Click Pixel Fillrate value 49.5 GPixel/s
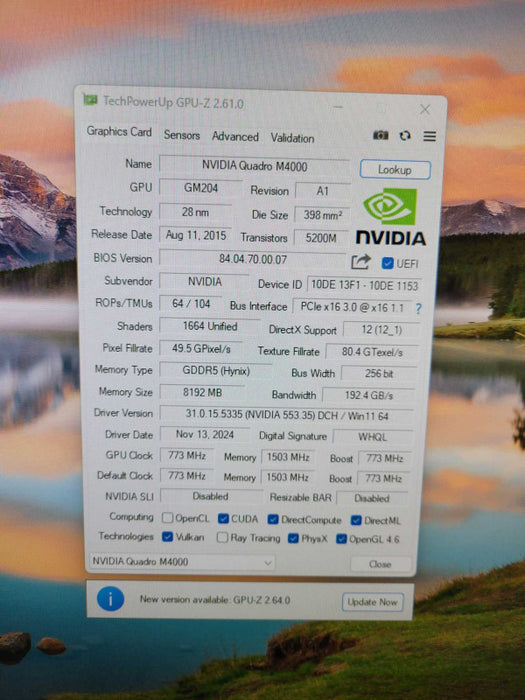 (x=201, y=349)
